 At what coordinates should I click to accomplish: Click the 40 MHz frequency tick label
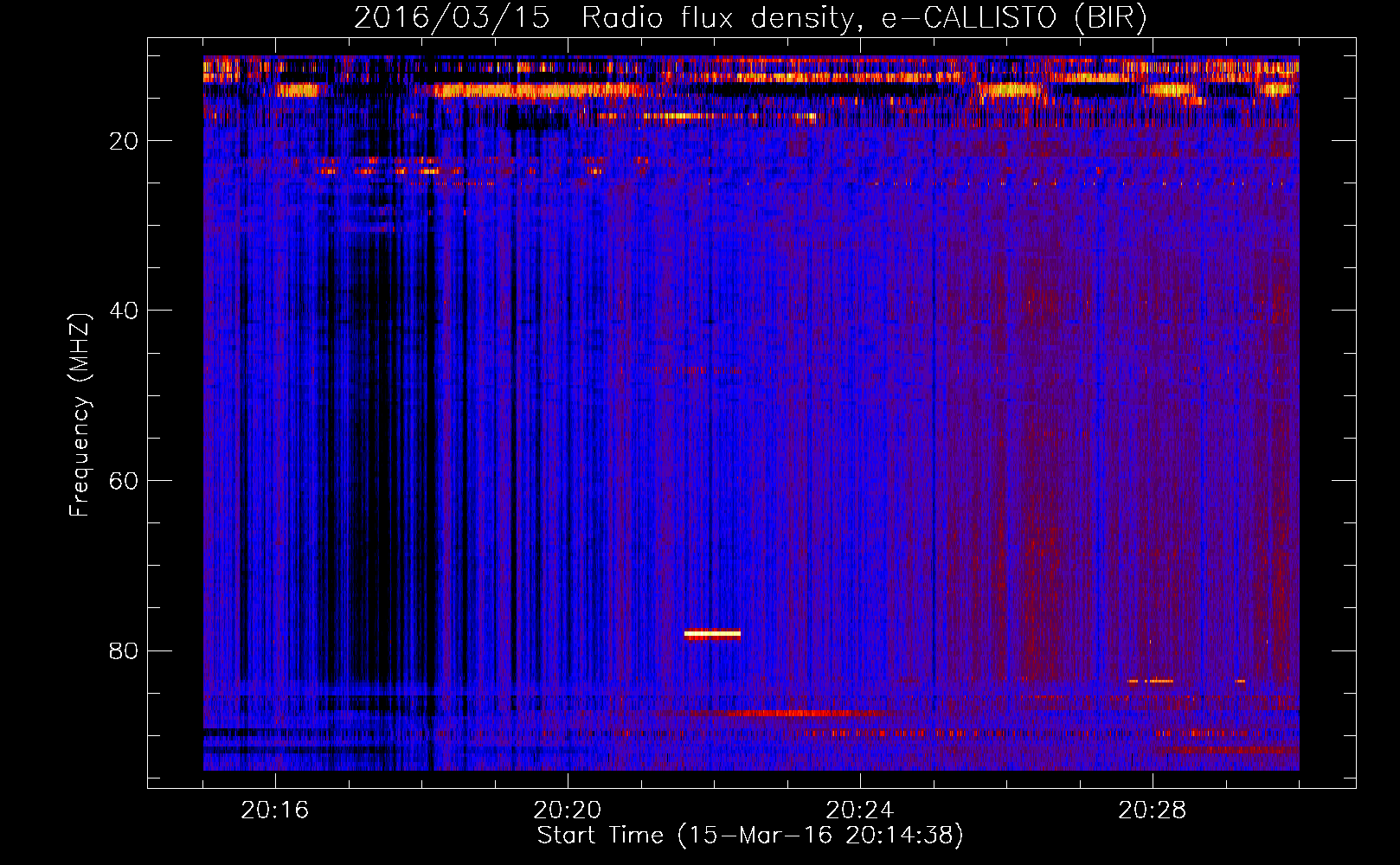click(x=124, y=311)
